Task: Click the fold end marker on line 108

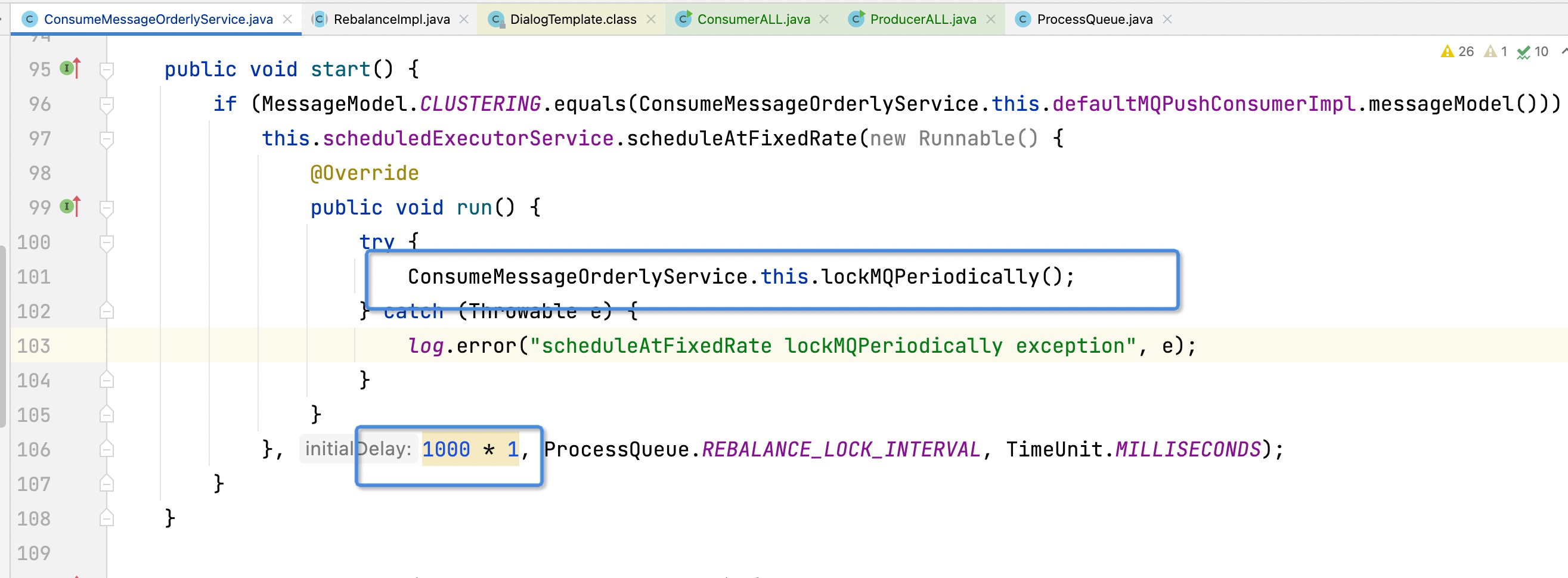Action: pyautogui.click(x=107, y=518)
